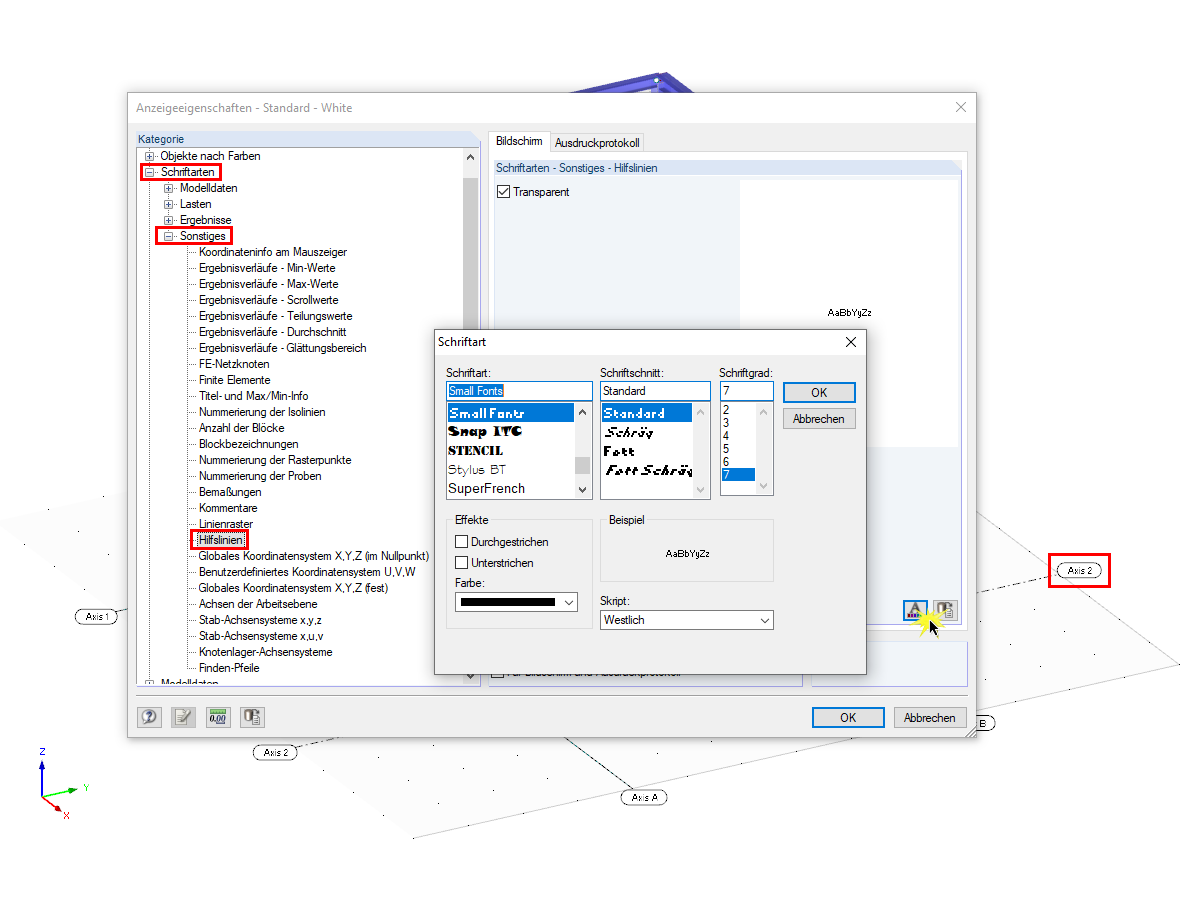Confirm the font dialog with OK
Image resolution: width=1200 pixels, height=900 pixels.
pos(819,393)
